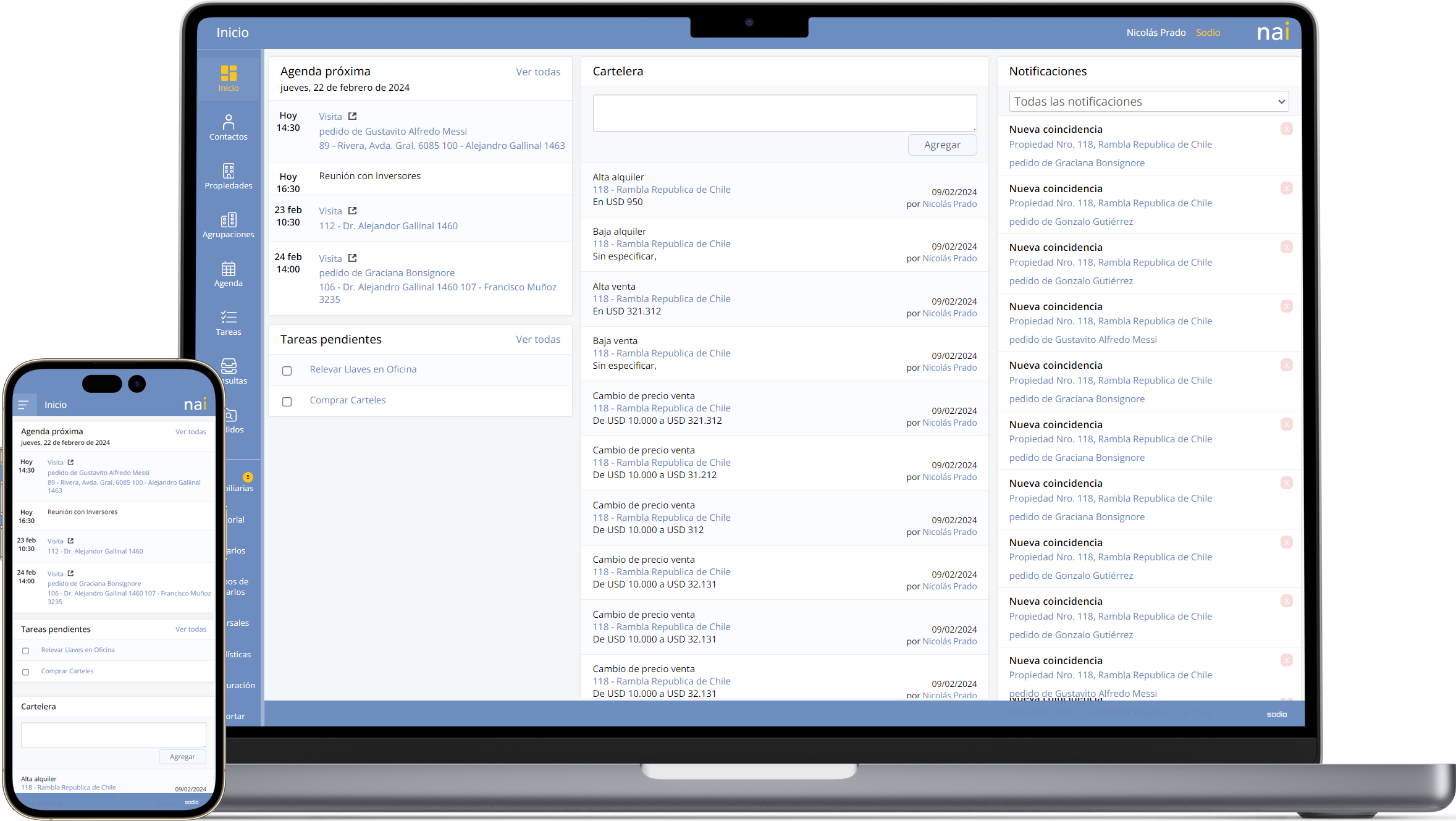The height and width of the screenshot is (821, 1456).
Task: Open the Todas las notificaciones dropdown
Action: pyautogui.click(x=1148, y=101)
